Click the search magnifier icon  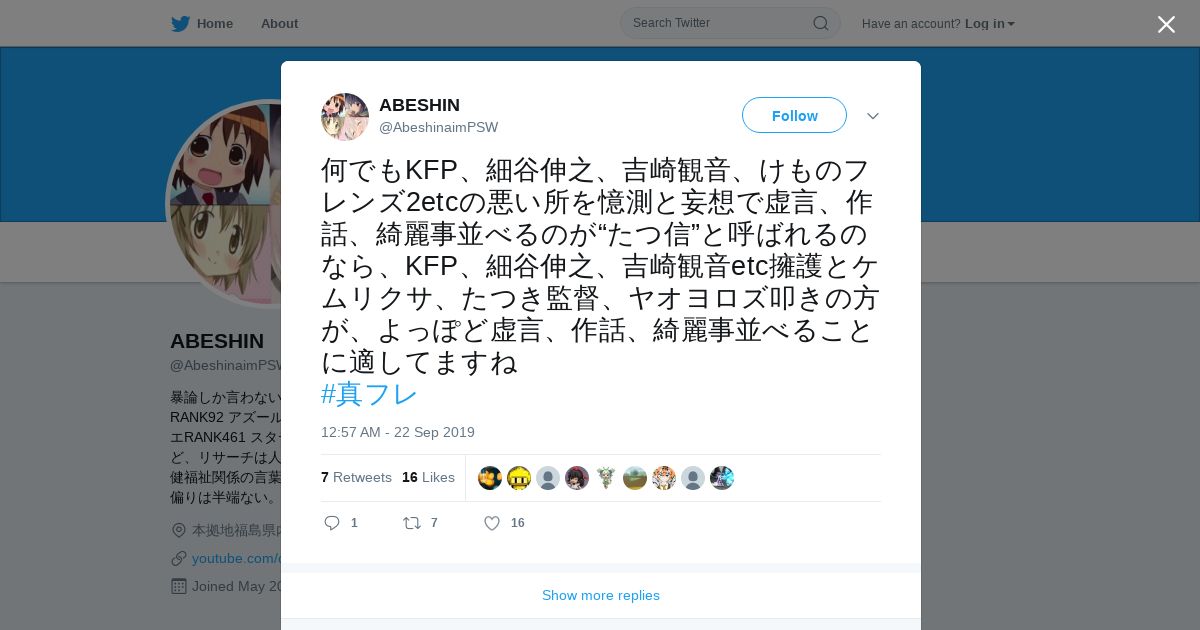point(820,23)
